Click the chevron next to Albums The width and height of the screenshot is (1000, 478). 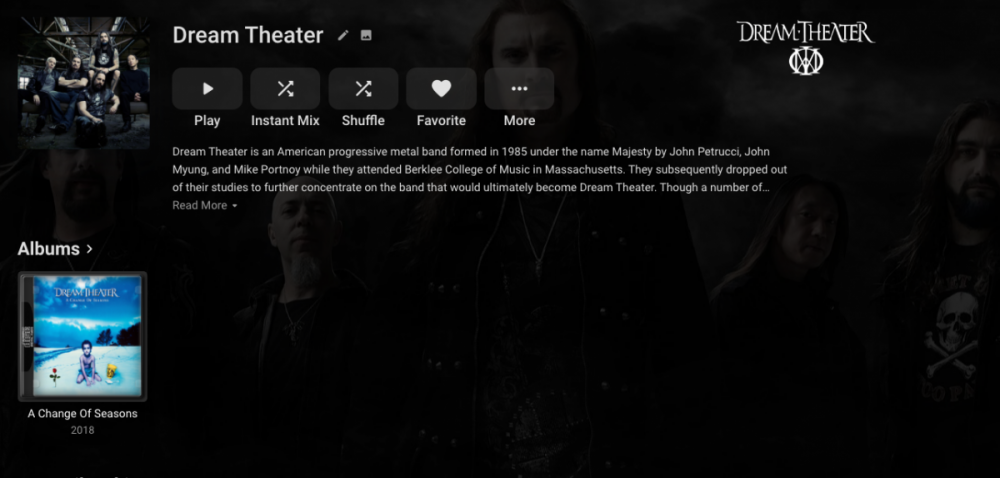[x=89, y=249]
